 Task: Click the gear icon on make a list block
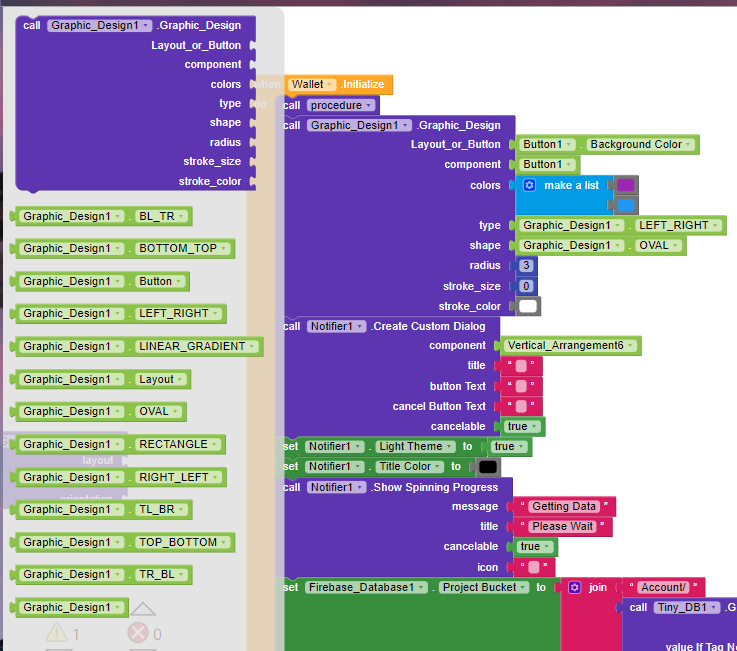click(529, 185)
